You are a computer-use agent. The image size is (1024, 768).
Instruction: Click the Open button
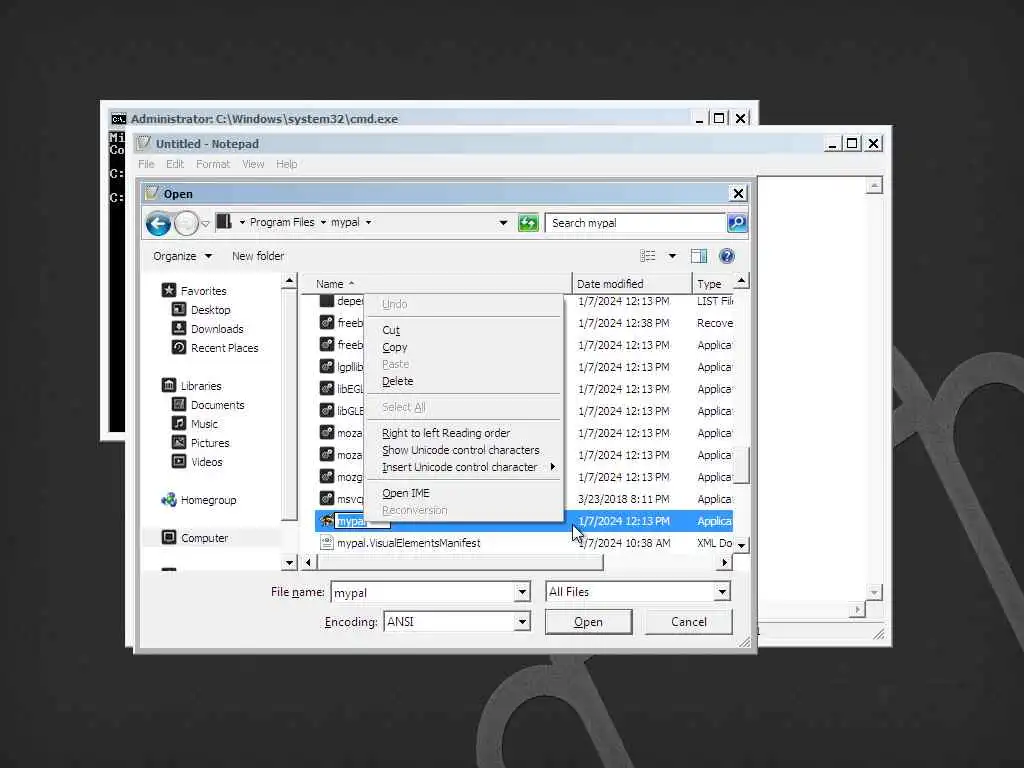point(588,622)
